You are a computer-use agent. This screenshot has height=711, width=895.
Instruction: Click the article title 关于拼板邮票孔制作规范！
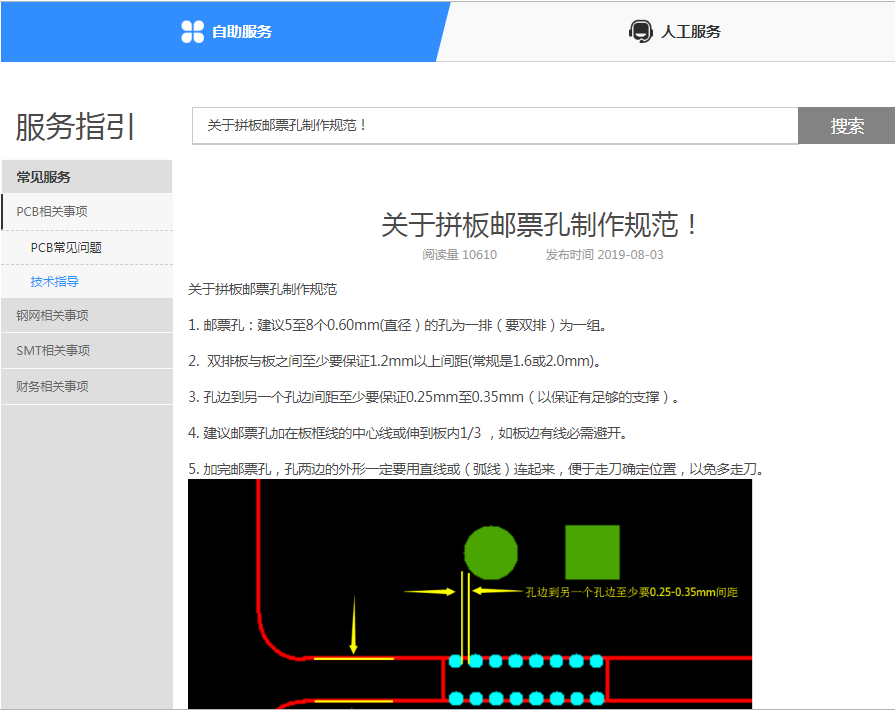[x=541, y=225]
